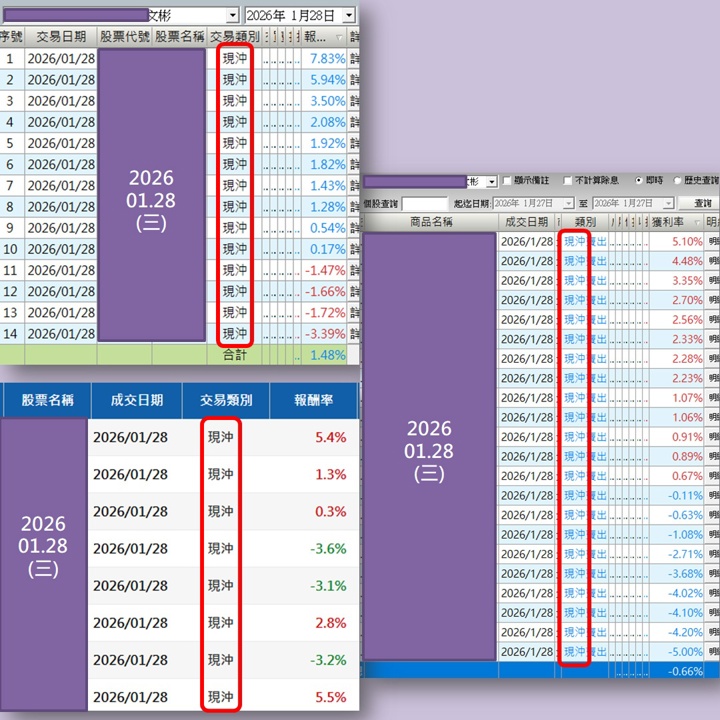The height and width of the screenshot is (720, 720).
Task: Click the -0.66% total in the blue footer
Action: 676,671
